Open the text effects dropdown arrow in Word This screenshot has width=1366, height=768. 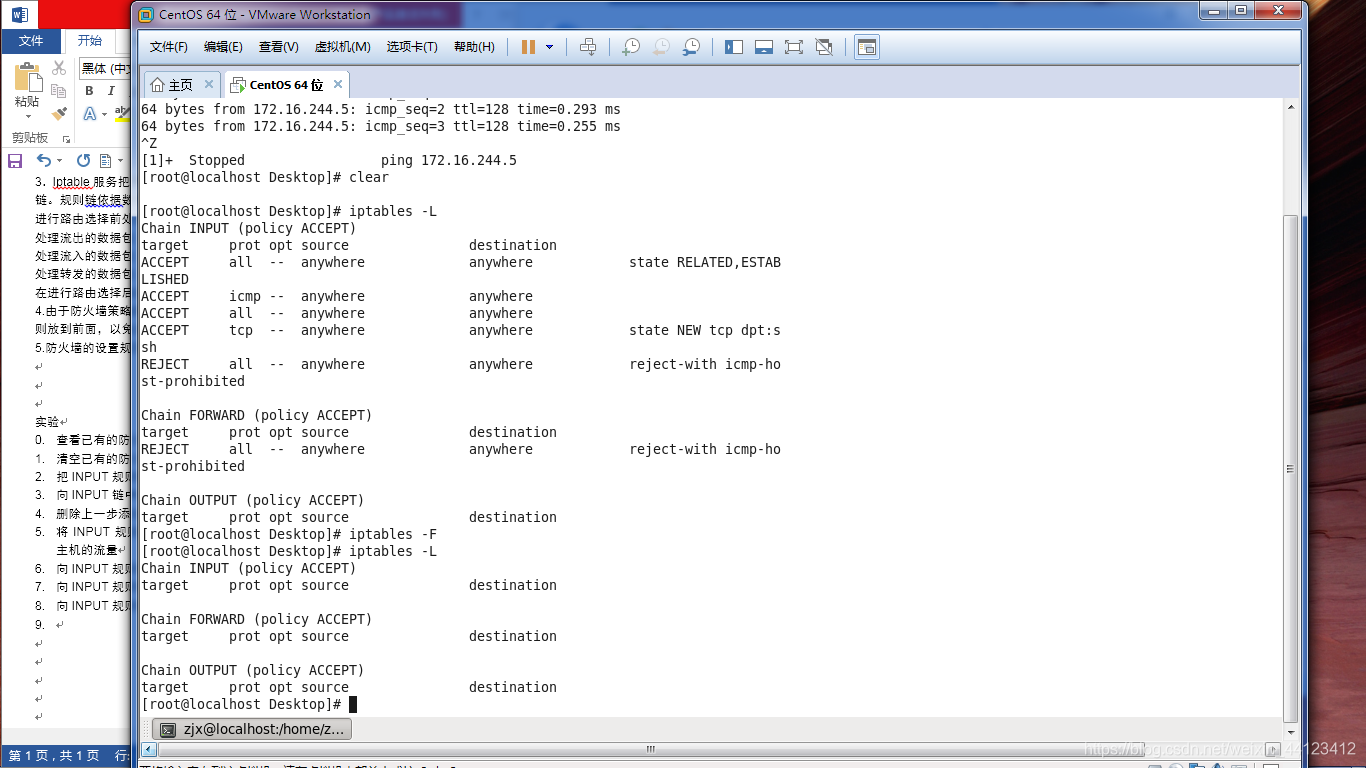[x=103, y=114]
